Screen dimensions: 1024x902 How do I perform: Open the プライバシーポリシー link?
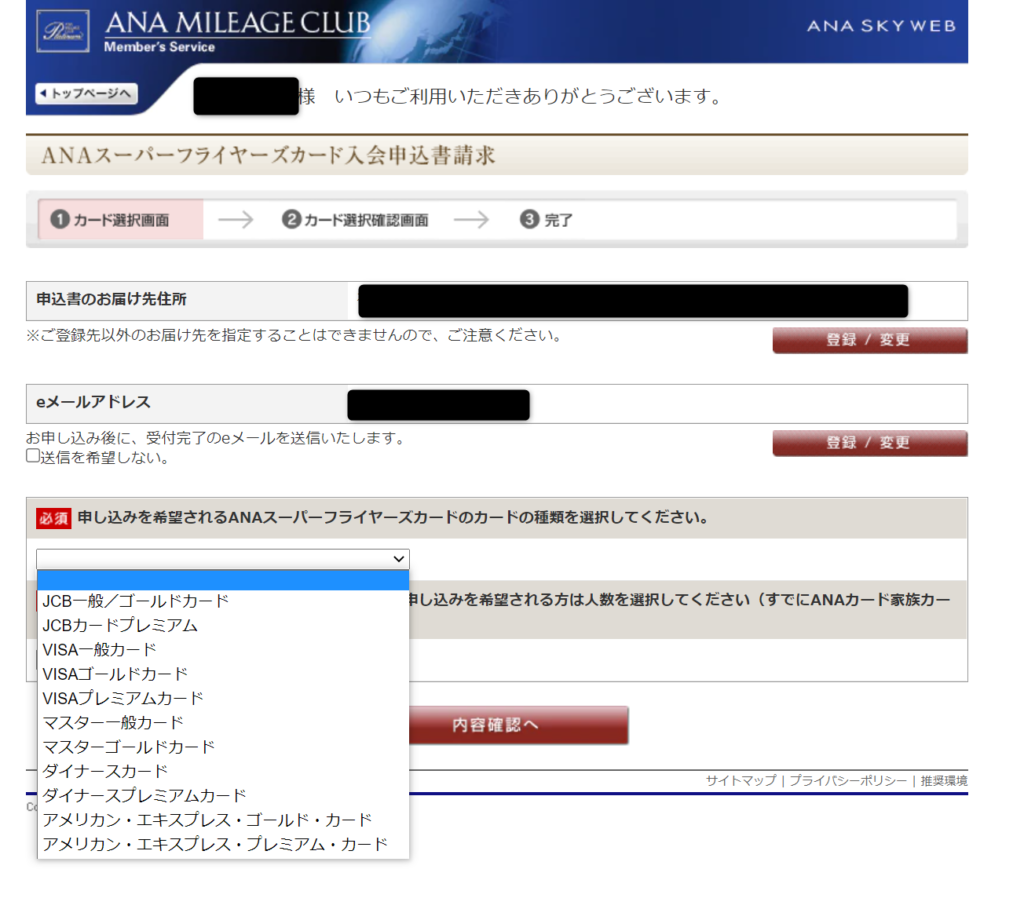coord(848,781)
